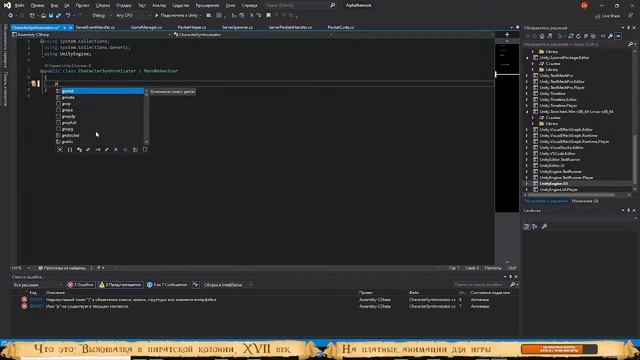
Task: Open the Окно menu
Action: point(230,5)
